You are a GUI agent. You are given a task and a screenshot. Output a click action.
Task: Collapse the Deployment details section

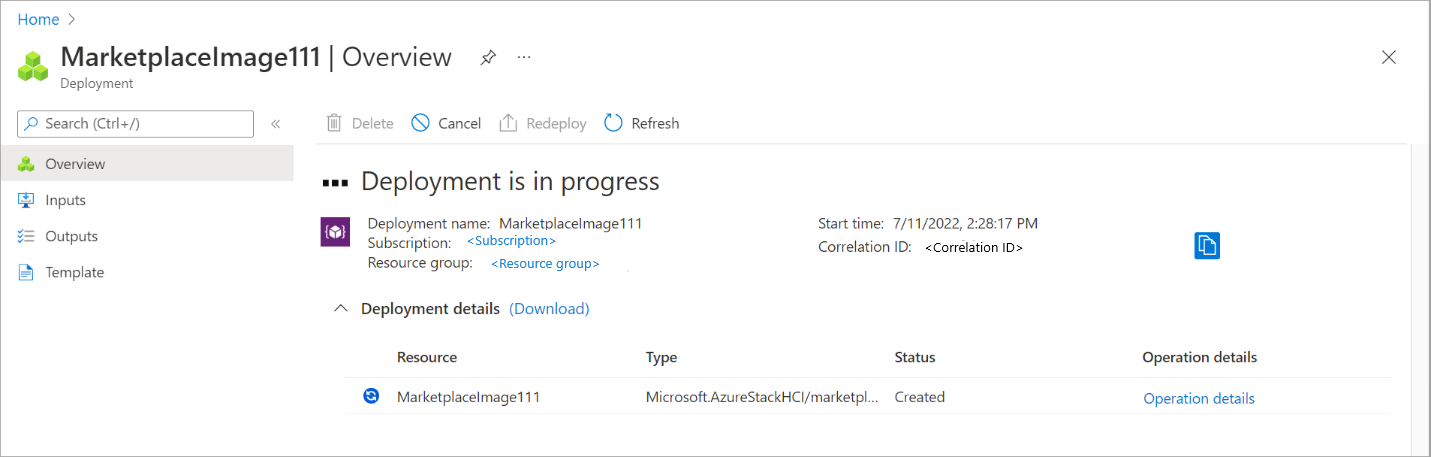coord(341,309)
